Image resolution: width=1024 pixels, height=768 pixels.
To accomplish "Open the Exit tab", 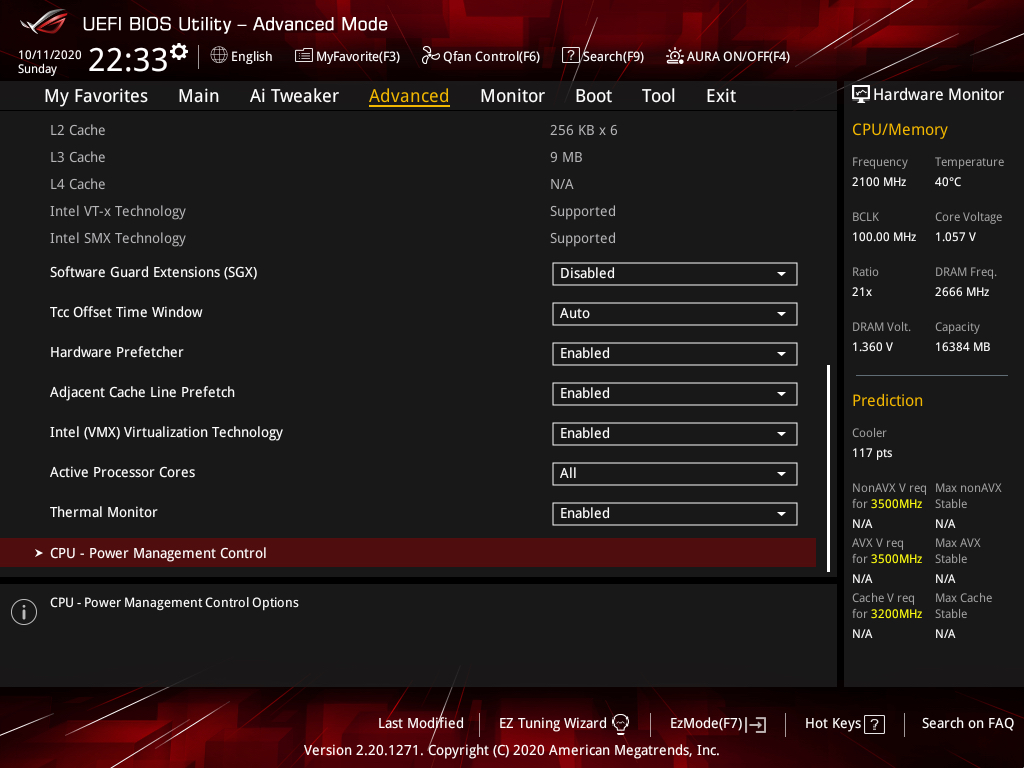I will click(721, 96).
